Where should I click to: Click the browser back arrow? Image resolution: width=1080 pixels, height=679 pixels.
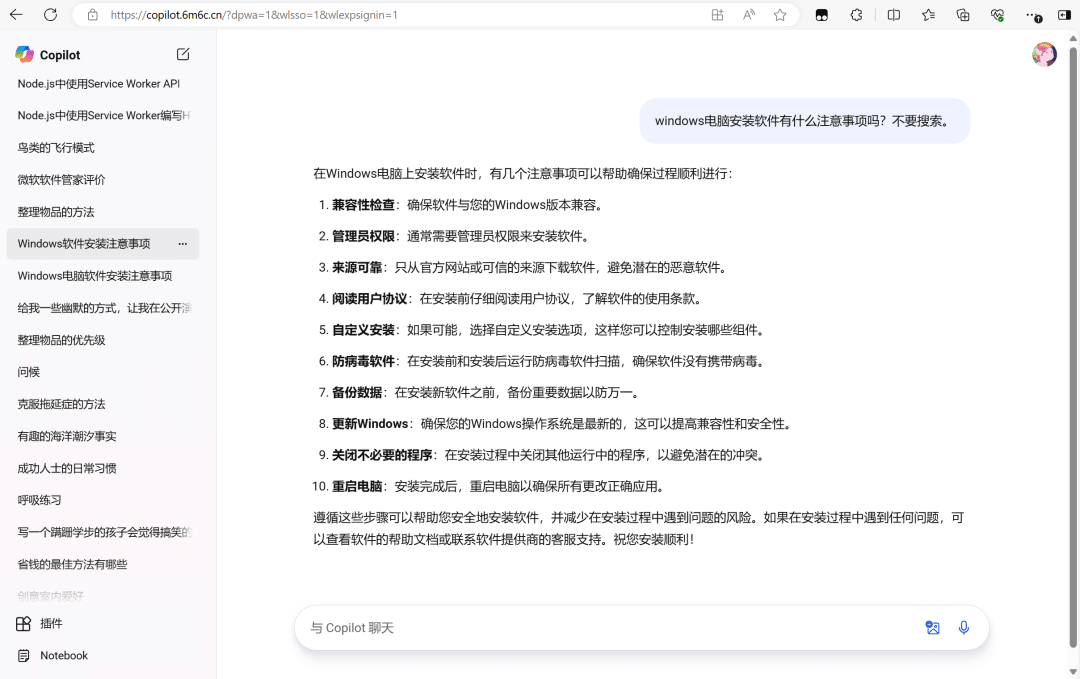click(17, 15)
